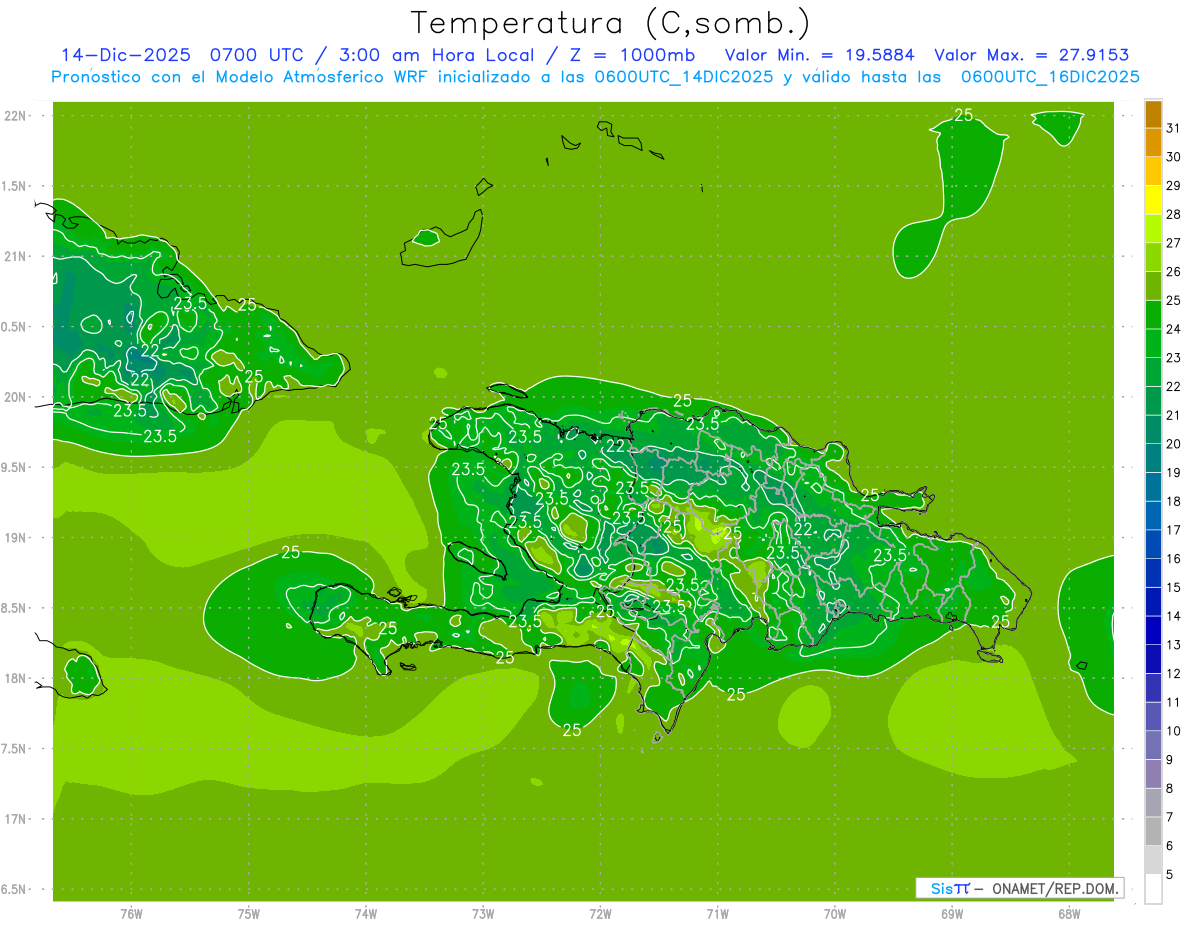Pick the colorbar swatch between 25 and 26

[1153, 286]
